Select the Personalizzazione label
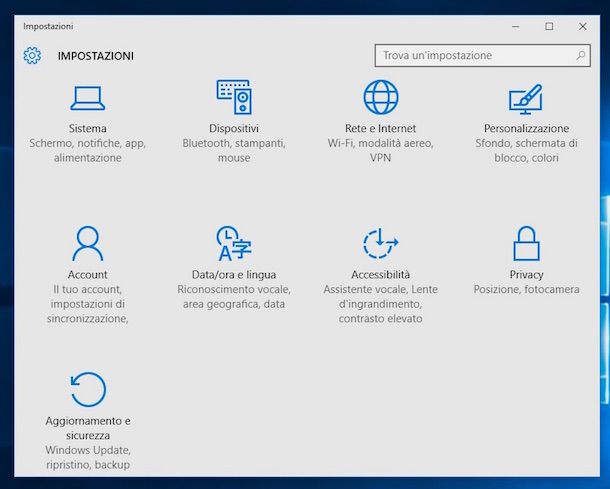The image size is (610, 489). coord(526,128)
